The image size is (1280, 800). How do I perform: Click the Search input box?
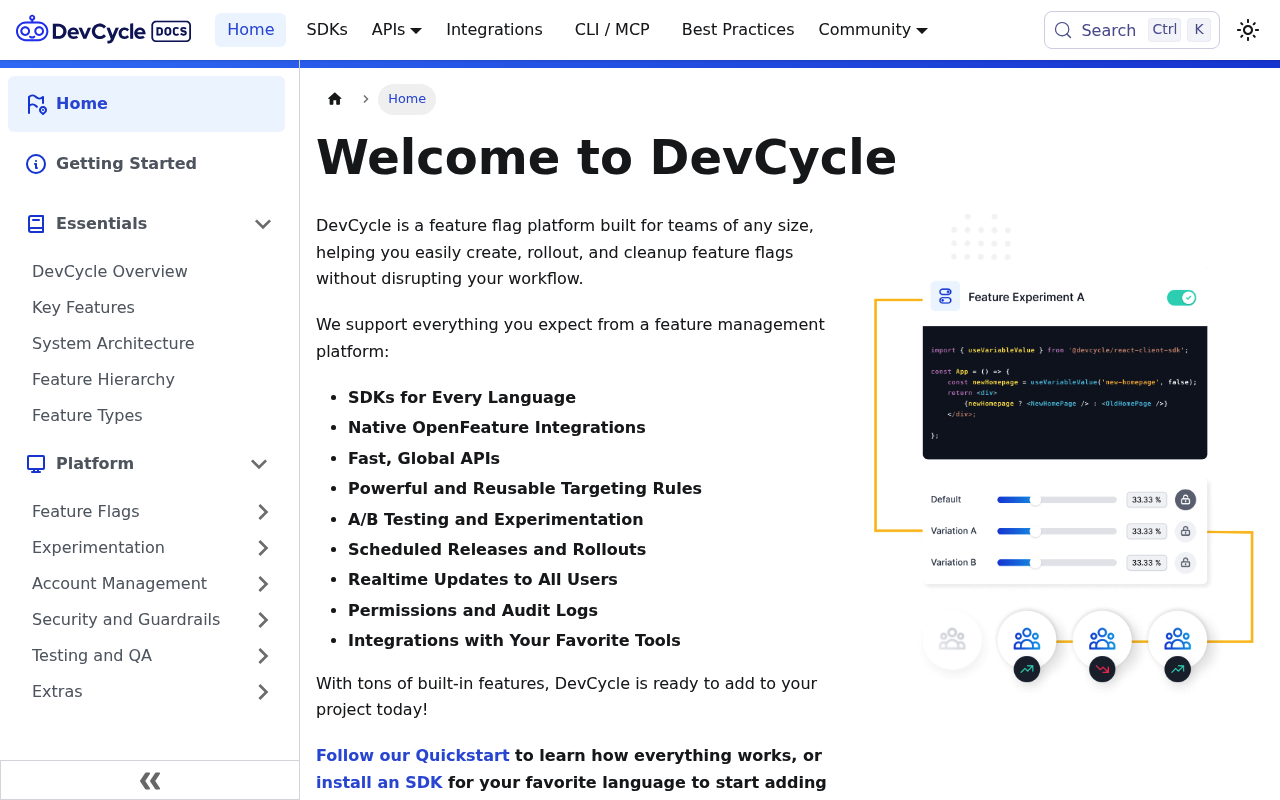[x=1132, y=30]
